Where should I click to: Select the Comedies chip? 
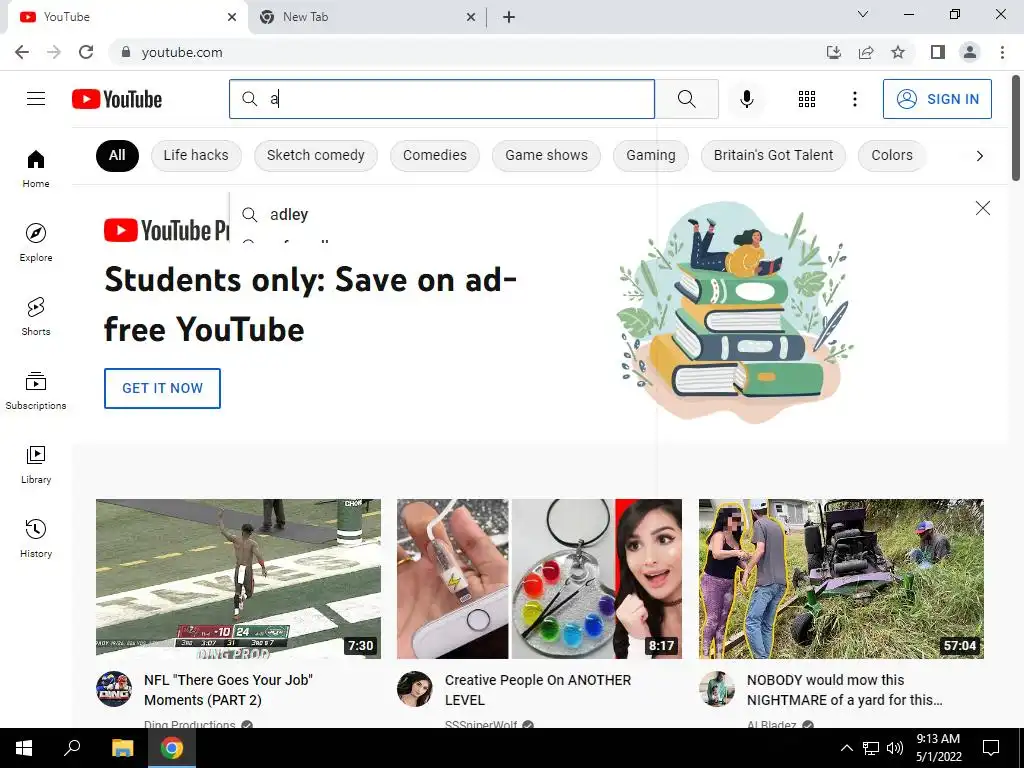coord(434,155)
